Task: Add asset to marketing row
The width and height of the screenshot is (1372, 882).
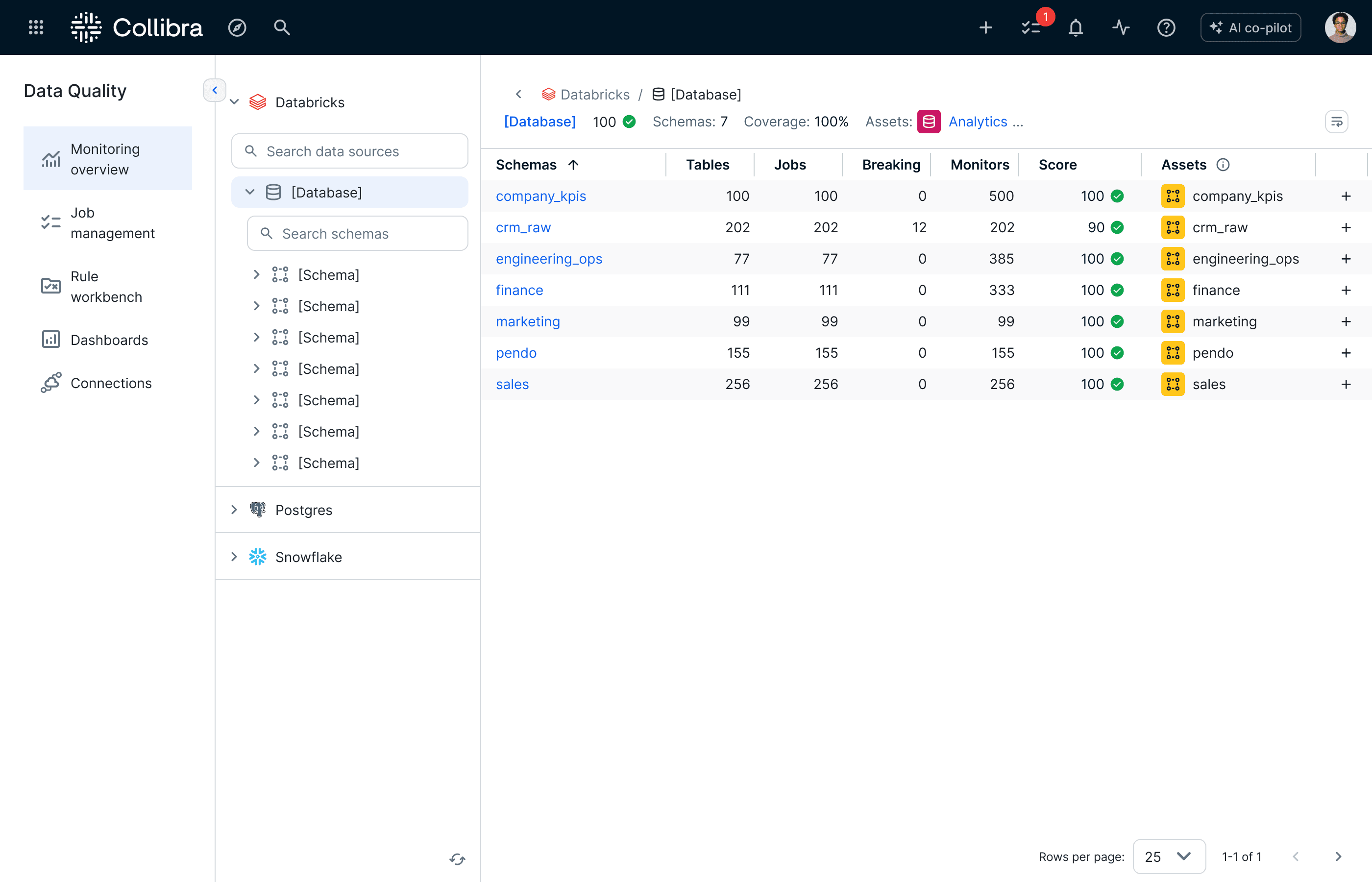Action: pyautogui.click(x=1346, y=321)
